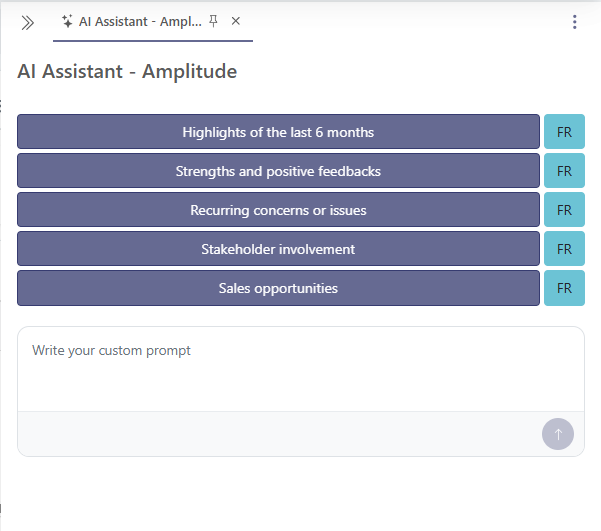This screenshot has width=601, height=531.
Task: Run 'Recurring concerns or issues' prompt
Action: [x=278, y=210]
